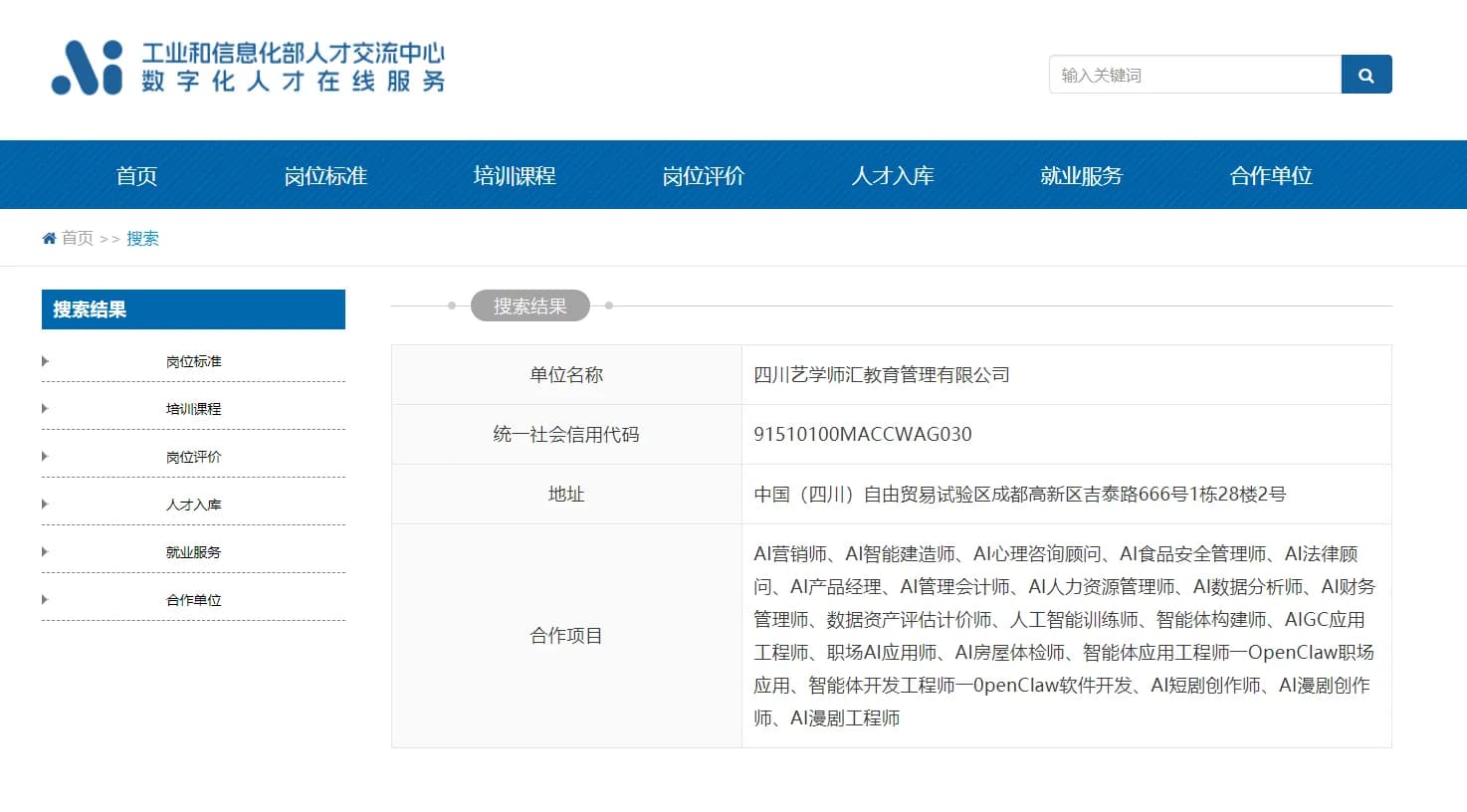Viewport: 1467px width, 812px height.
Task: Click the 合作项目 label cell
Action: 566,636
